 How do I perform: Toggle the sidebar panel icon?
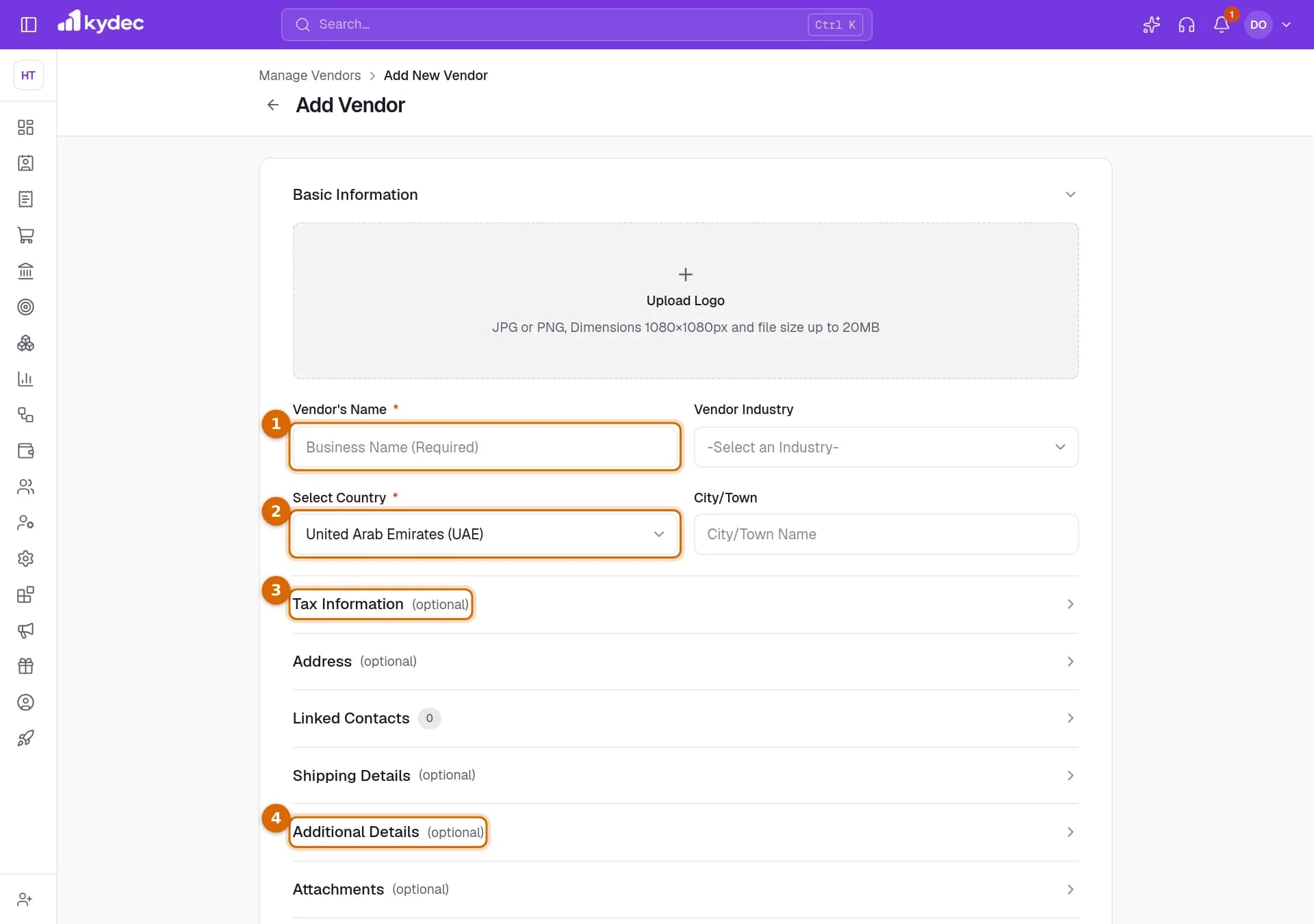(x=28, y=25)
